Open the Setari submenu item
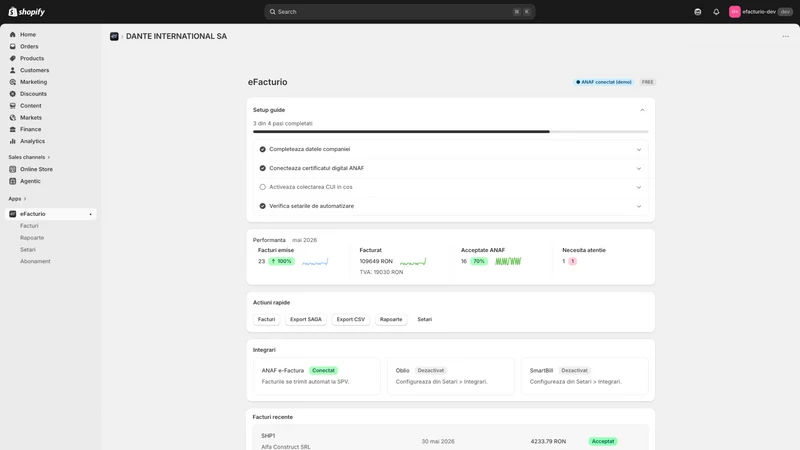 pyautogui.click(x=28, y=249)
